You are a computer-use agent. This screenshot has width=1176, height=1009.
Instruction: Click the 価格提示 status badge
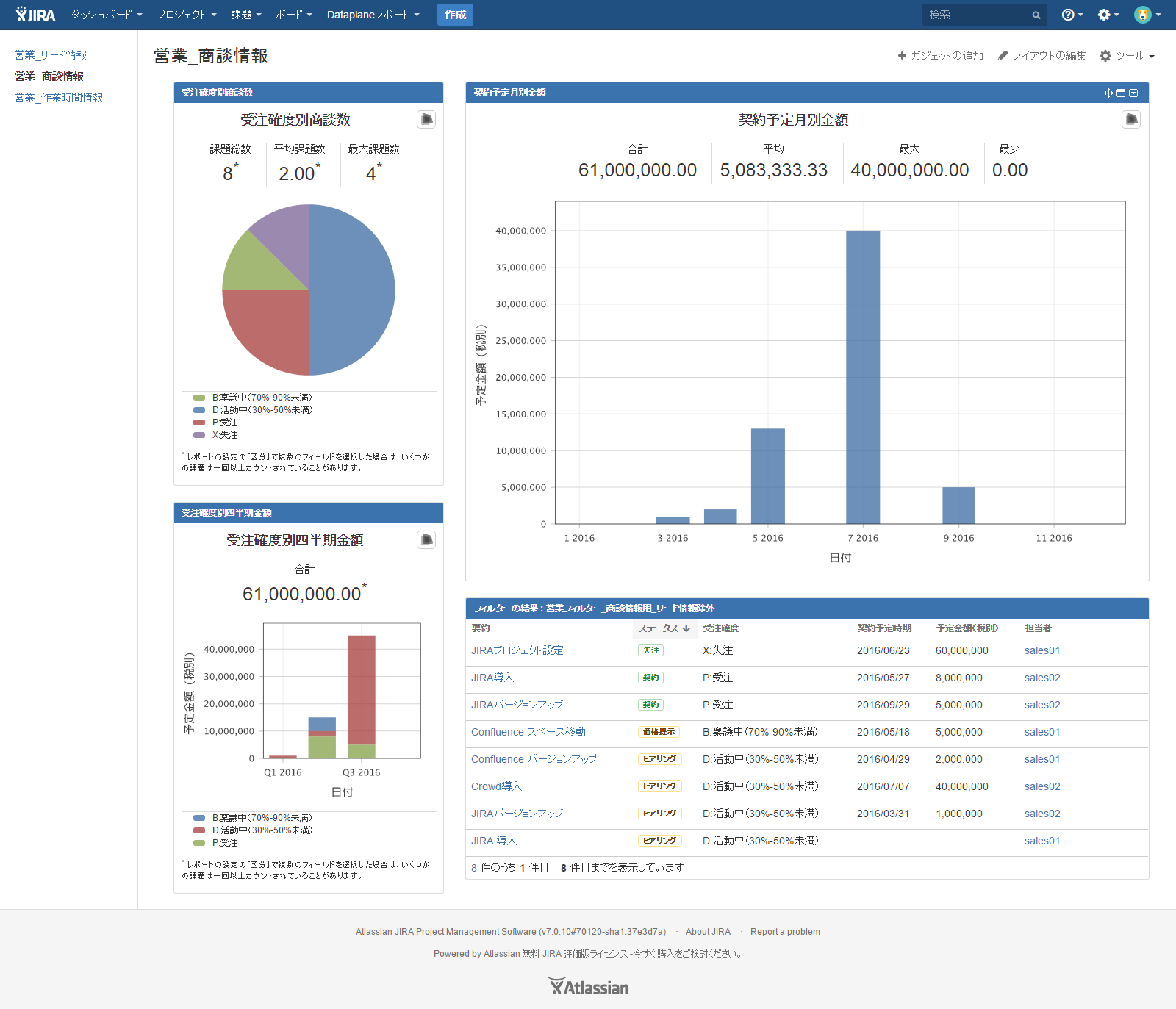point(659,732)
